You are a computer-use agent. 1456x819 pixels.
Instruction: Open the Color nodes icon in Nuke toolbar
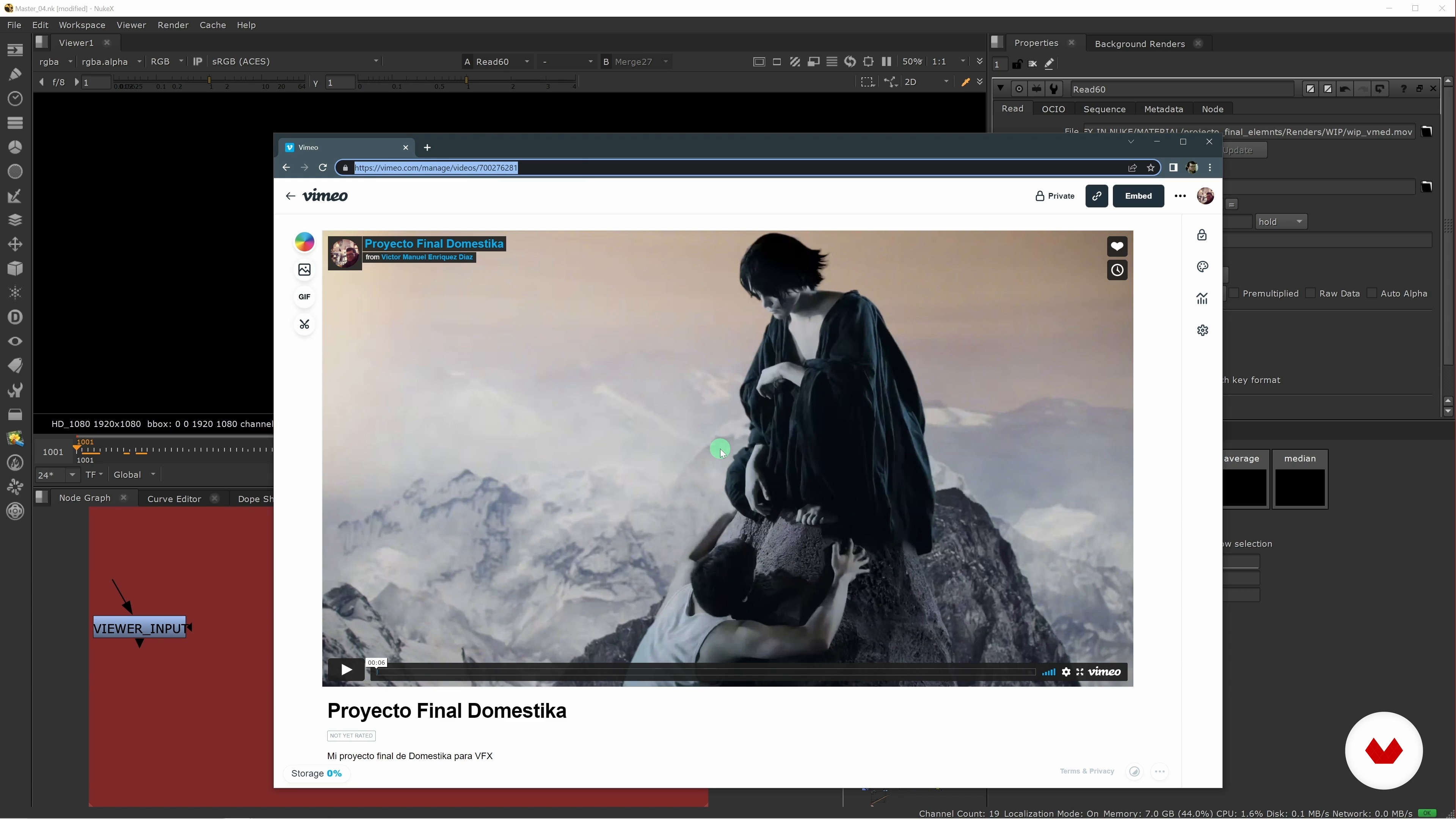coord(15,147)
